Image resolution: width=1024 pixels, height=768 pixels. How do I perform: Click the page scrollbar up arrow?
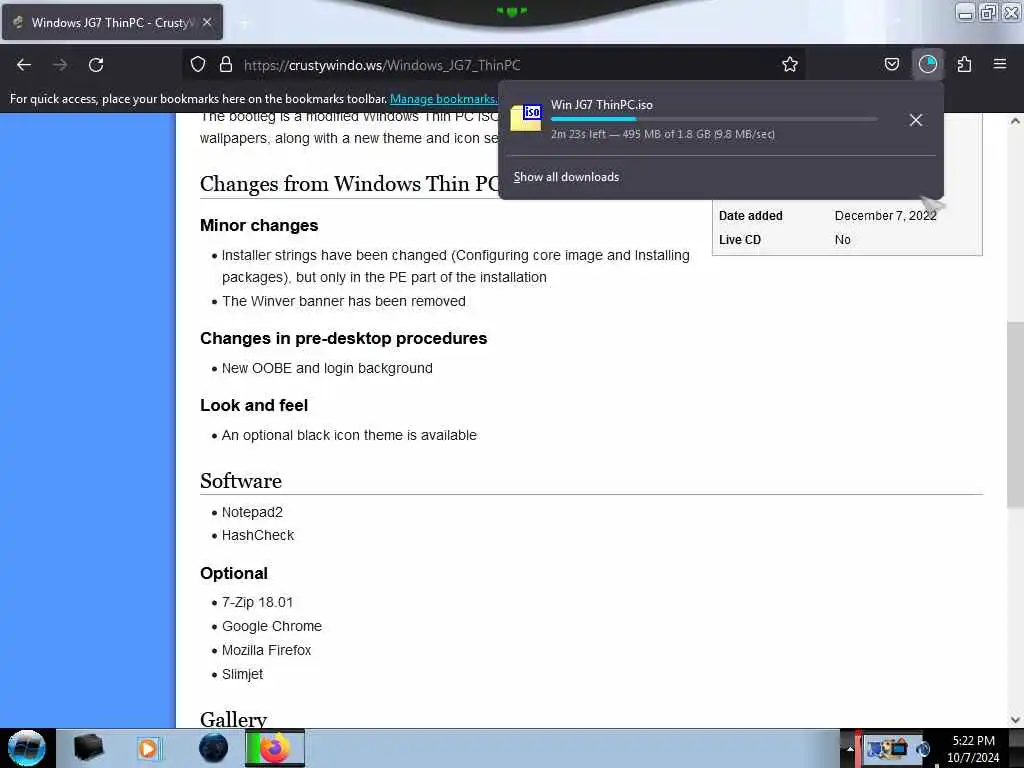coord(1015,121)
